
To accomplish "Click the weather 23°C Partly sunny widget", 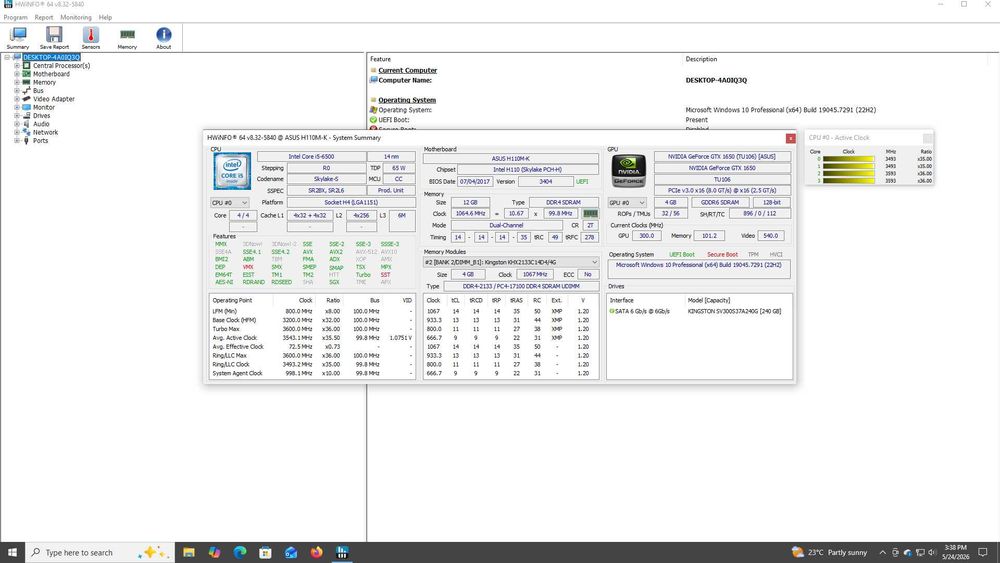I will pos(829,552).
